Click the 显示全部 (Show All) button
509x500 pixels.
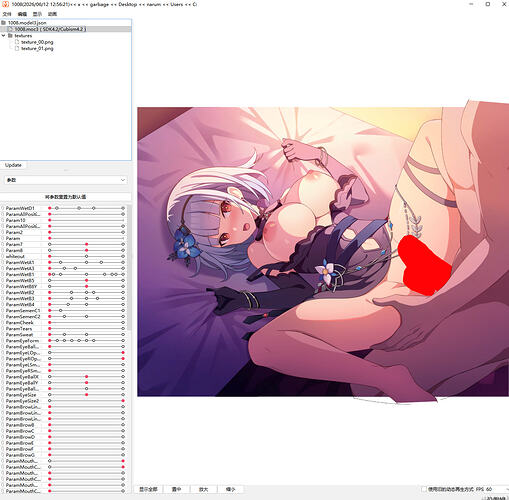148,489
